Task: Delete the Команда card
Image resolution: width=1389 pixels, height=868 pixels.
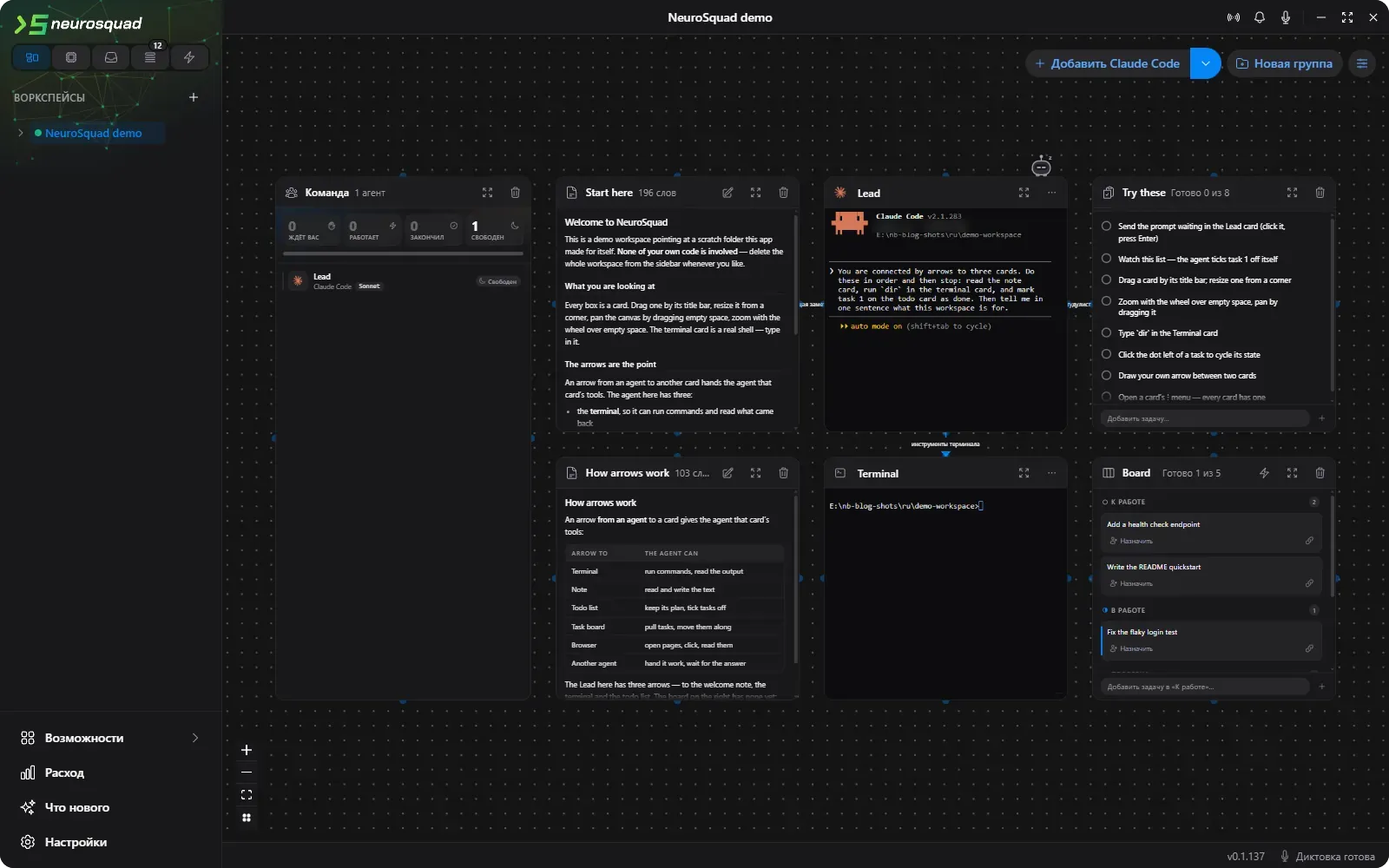Action: click(515, 193)
